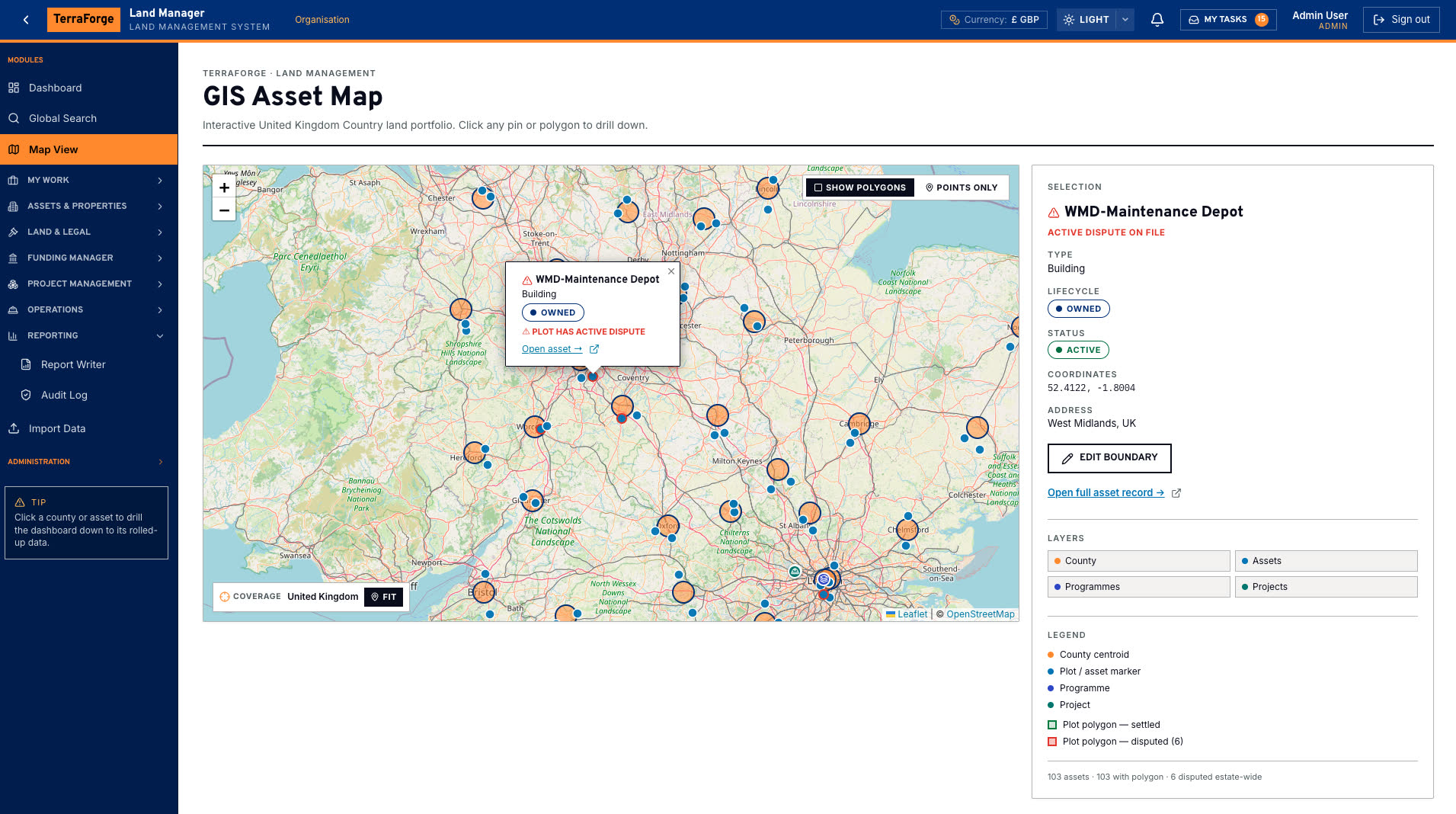Viewport: 1456px width, 814px height.
Task: Click the coordinates 52.4122, -1.8004
Action: pos(1091,388)
